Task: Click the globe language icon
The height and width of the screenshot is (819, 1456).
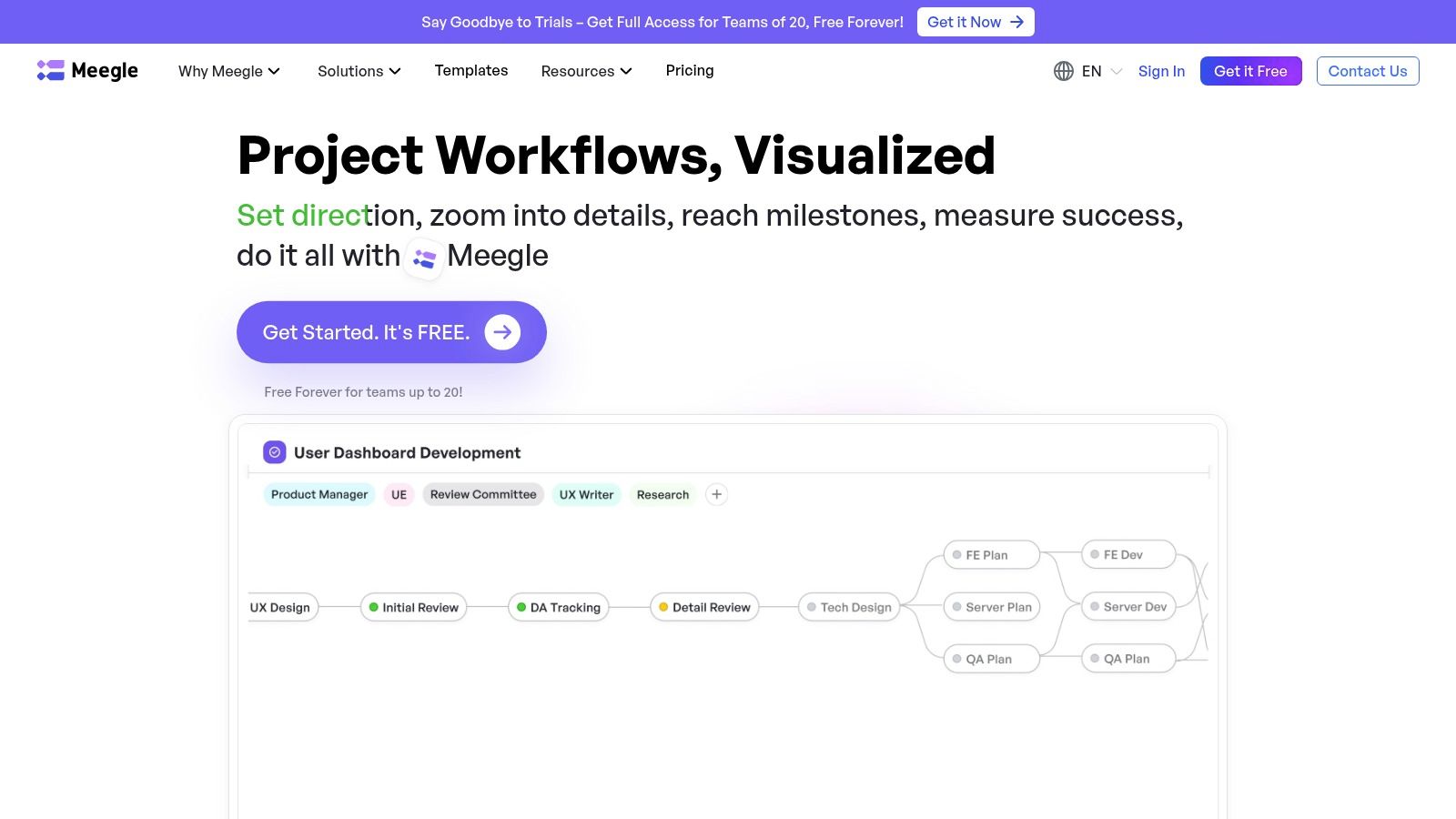Action: point(1063,71)
